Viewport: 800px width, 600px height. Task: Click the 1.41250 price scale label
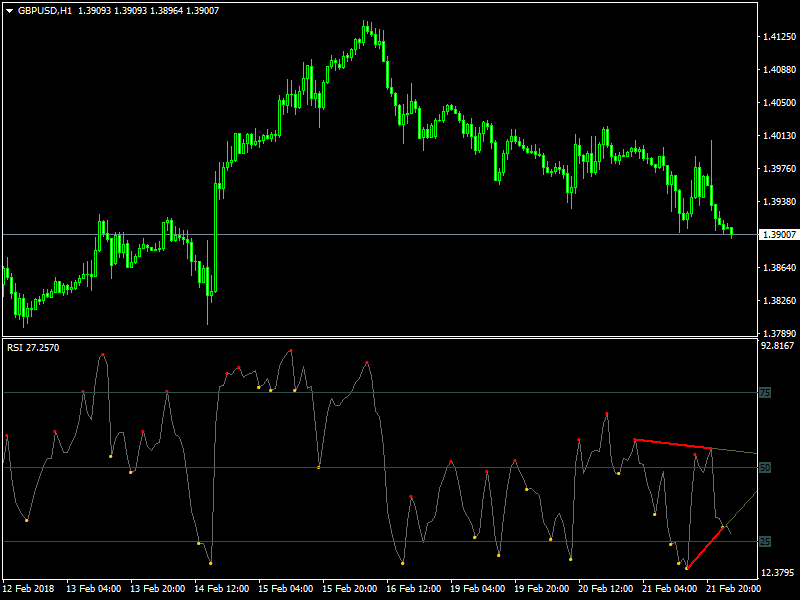point(778,37)
